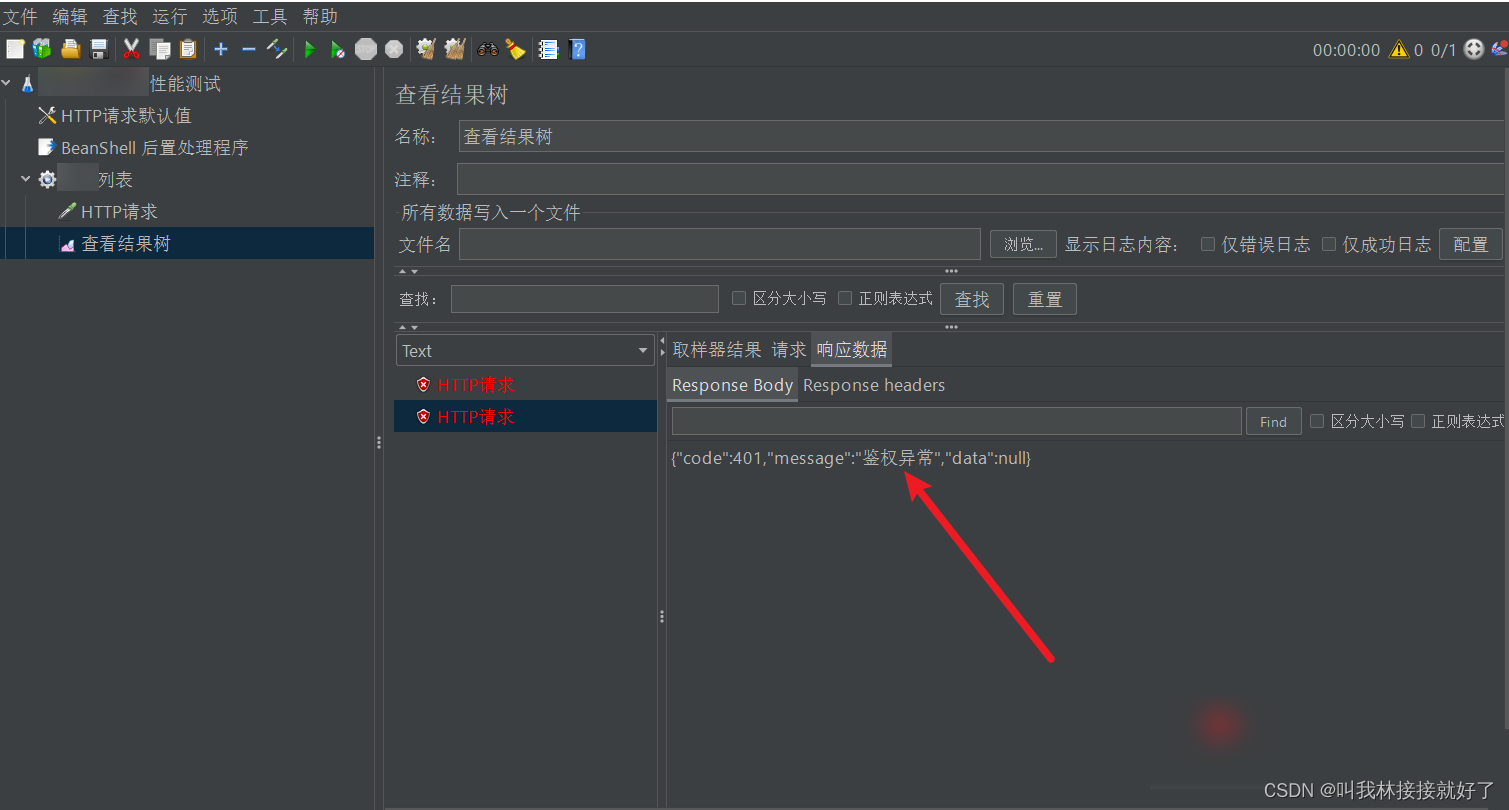Click the Paste clipboard icon
The image size is (1509, 810).
coord(188,49)
